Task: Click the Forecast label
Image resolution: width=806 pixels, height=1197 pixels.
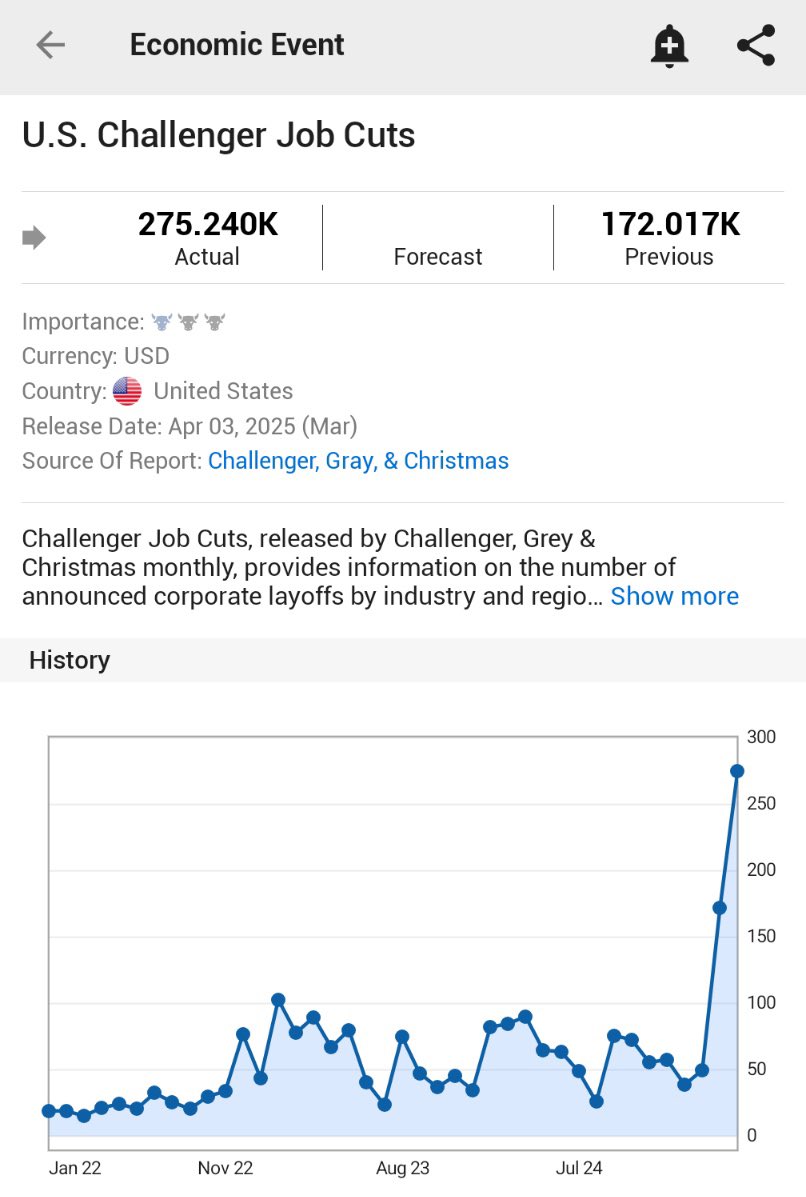Action: (438, 257)
